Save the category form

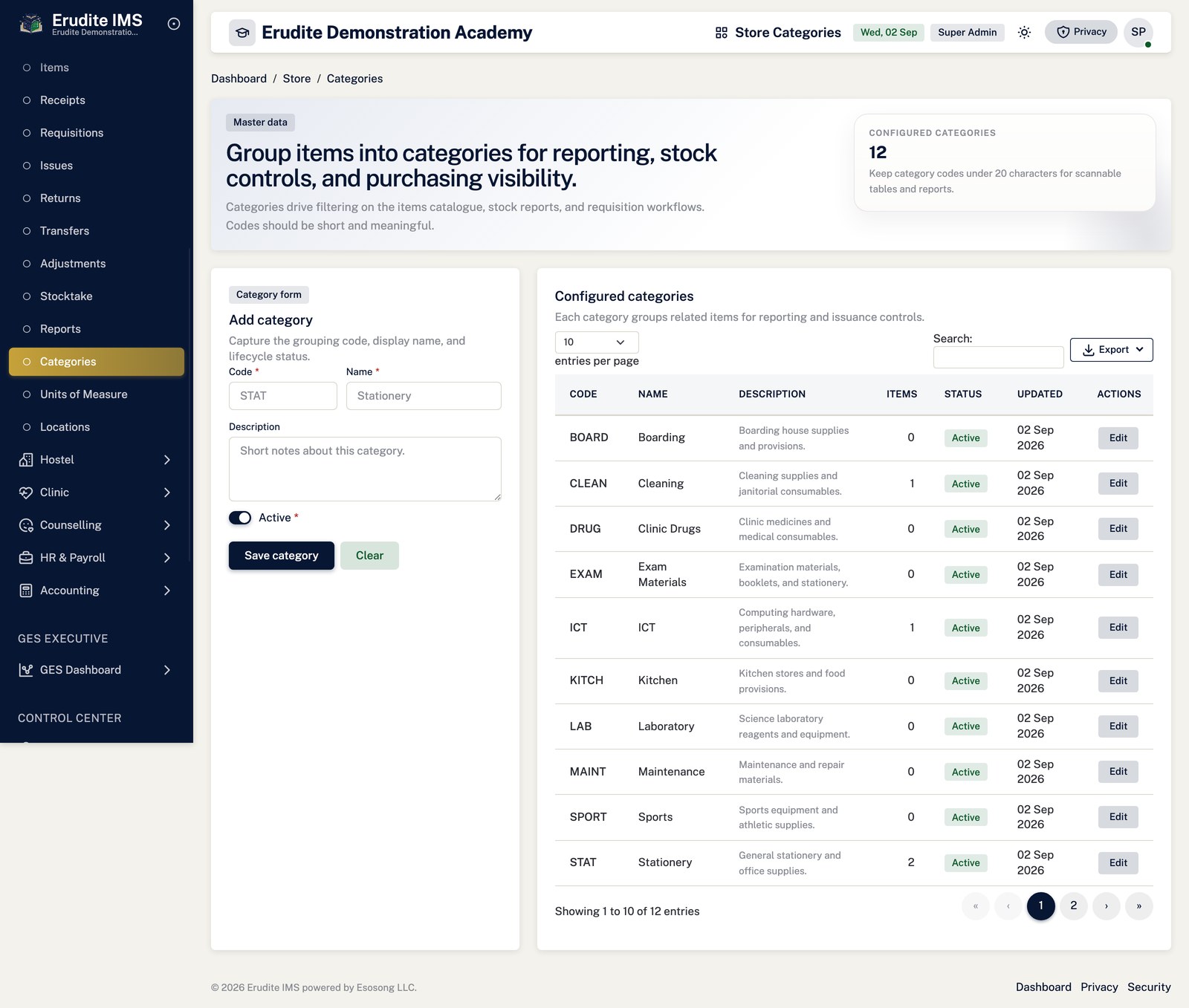coord(282,556)
